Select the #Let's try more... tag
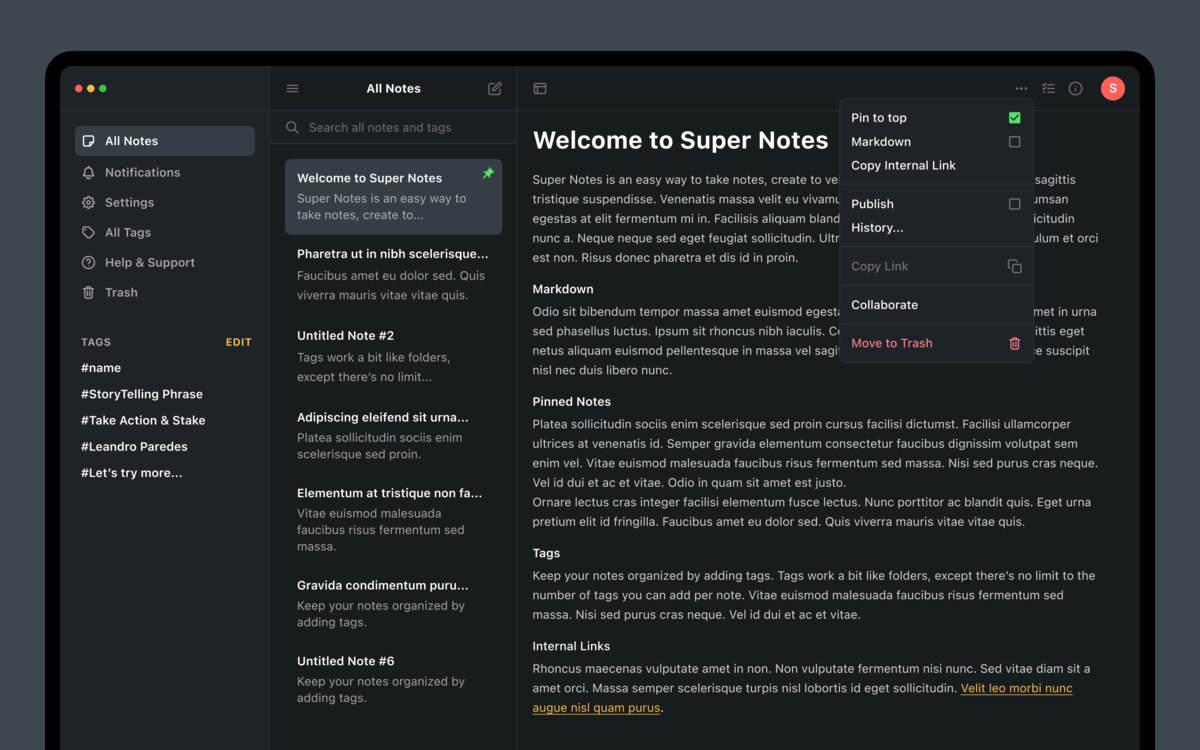Viewport: 1200px width, 750px height. [132, 473]
